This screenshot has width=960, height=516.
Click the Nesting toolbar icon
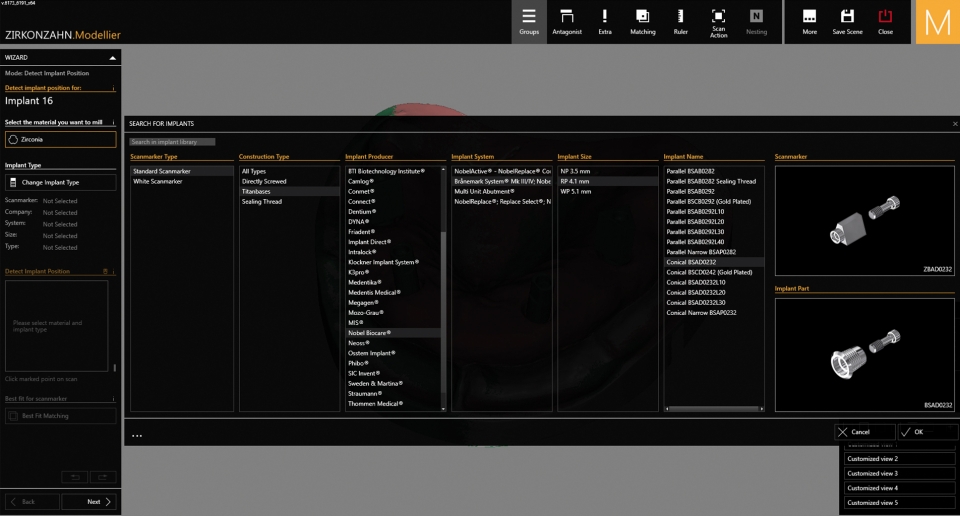tap(756, 22)
